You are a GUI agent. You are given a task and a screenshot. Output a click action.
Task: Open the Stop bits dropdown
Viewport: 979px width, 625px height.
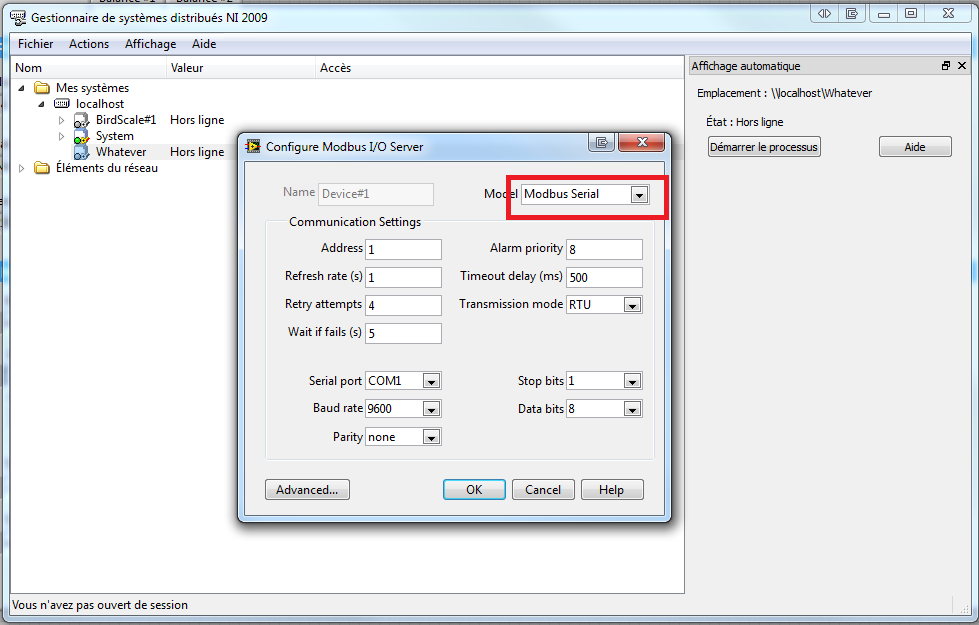point(632,381)
